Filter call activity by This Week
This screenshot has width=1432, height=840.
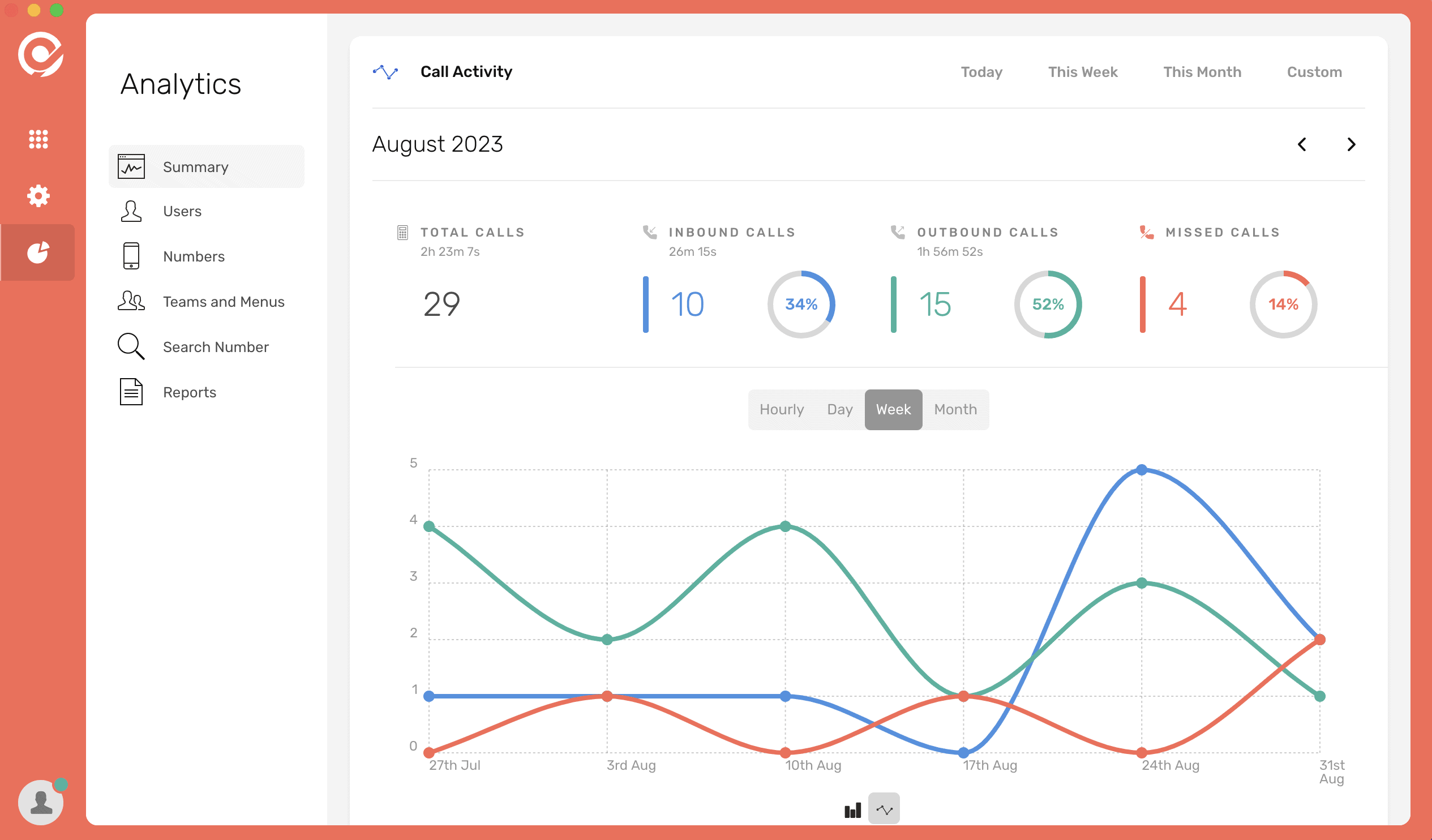click(x=1083, y=72)
